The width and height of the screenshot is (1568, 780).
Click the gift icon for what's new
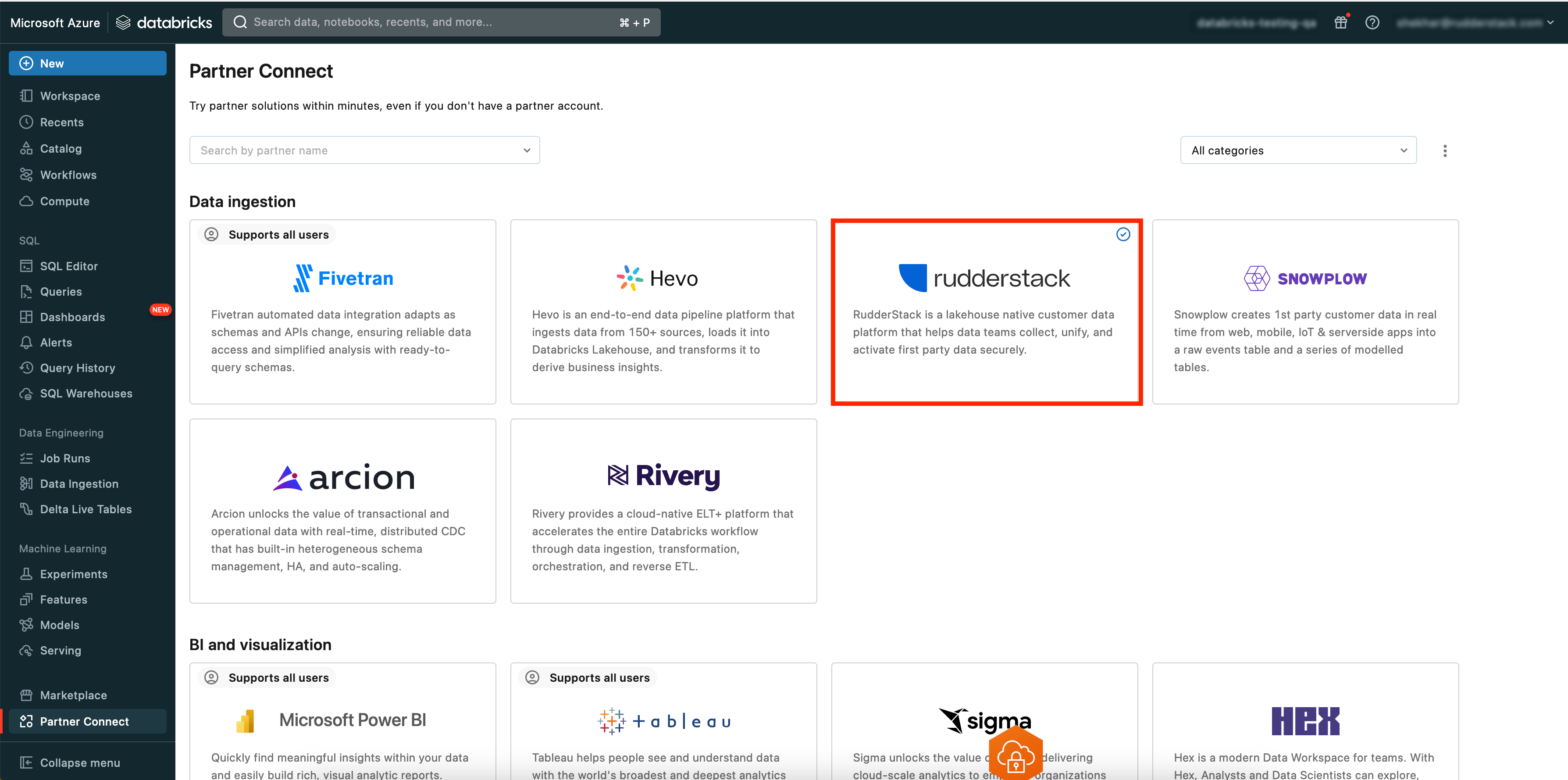click(1341, 22)
